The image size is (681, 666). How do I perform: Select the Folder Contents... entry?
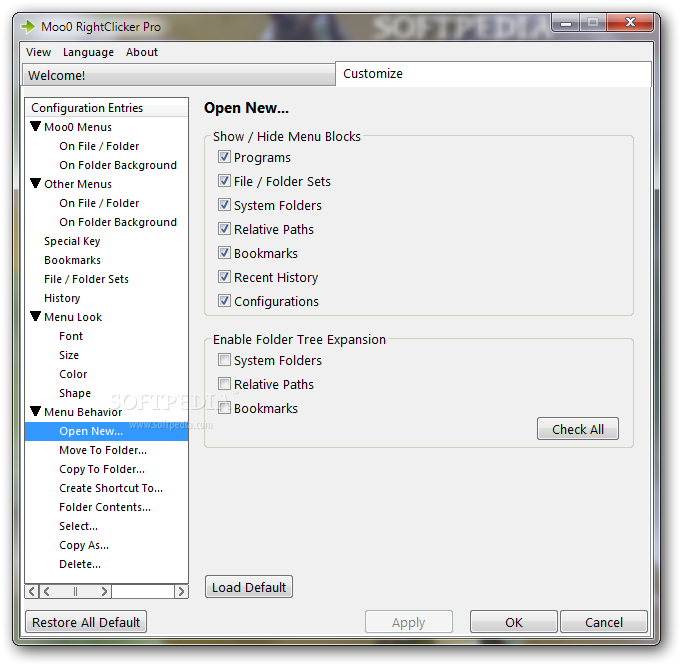pos(105,507)
